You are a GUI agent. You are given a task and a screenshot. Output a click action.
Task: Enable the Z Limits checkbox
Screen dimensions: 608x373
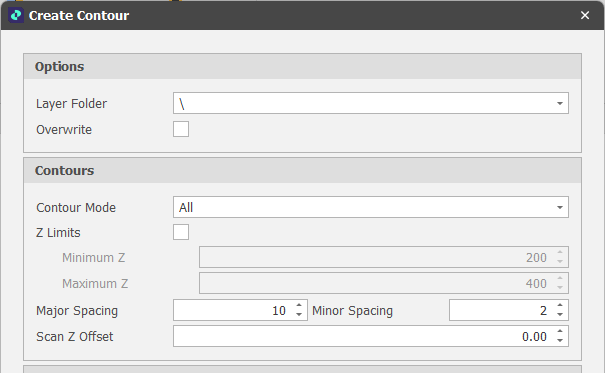(x=181, y=232)
